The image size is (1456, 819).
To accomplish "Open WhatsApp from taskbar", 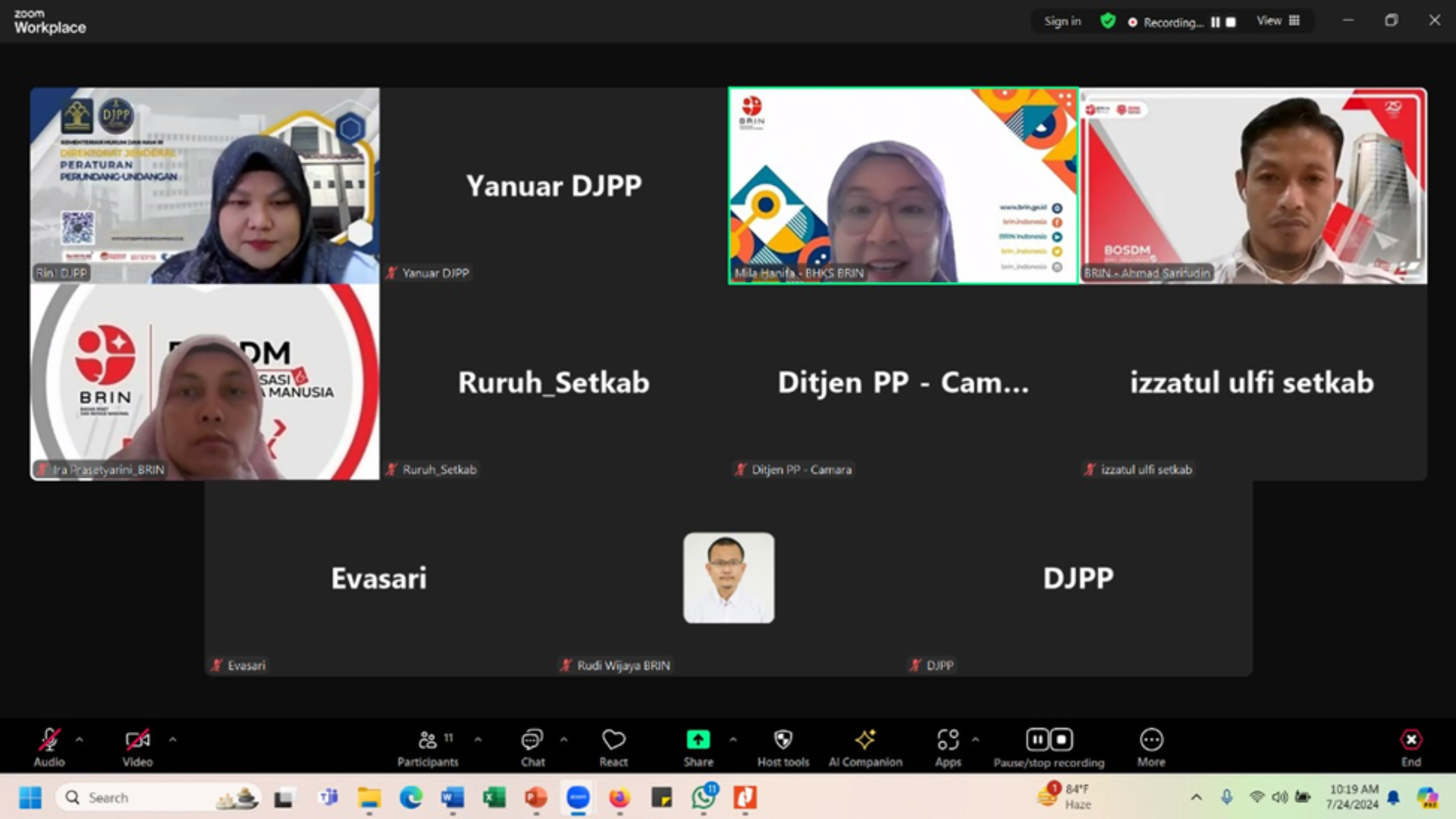I will 703,798.
